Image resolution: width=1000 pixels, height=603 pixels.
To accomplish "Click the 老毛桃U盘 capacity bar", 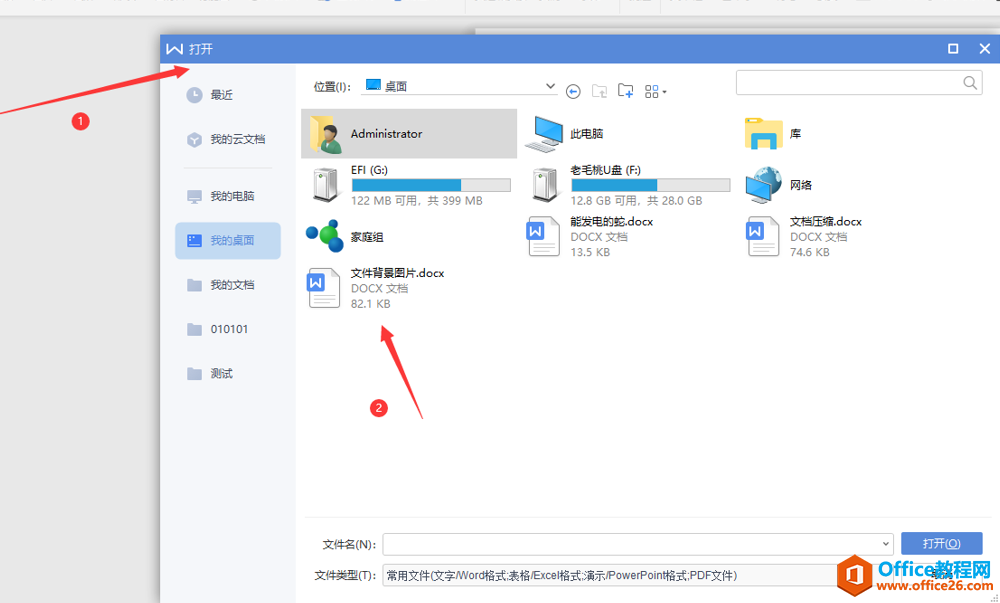I will coord(651,185).
